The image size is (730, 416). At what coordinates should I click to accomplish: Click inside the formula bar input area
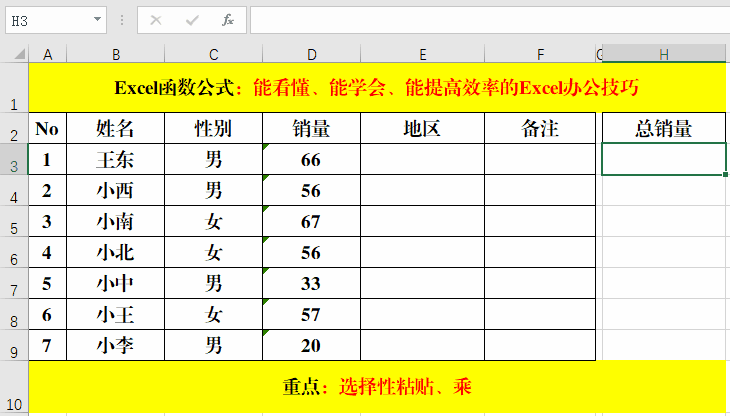pos(490,20)
